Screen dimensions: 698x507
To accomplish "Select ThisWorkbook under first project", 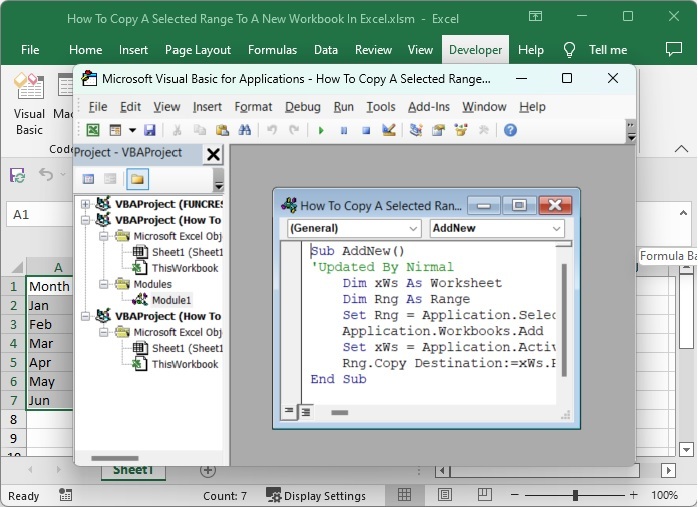I will coord(185,268).
